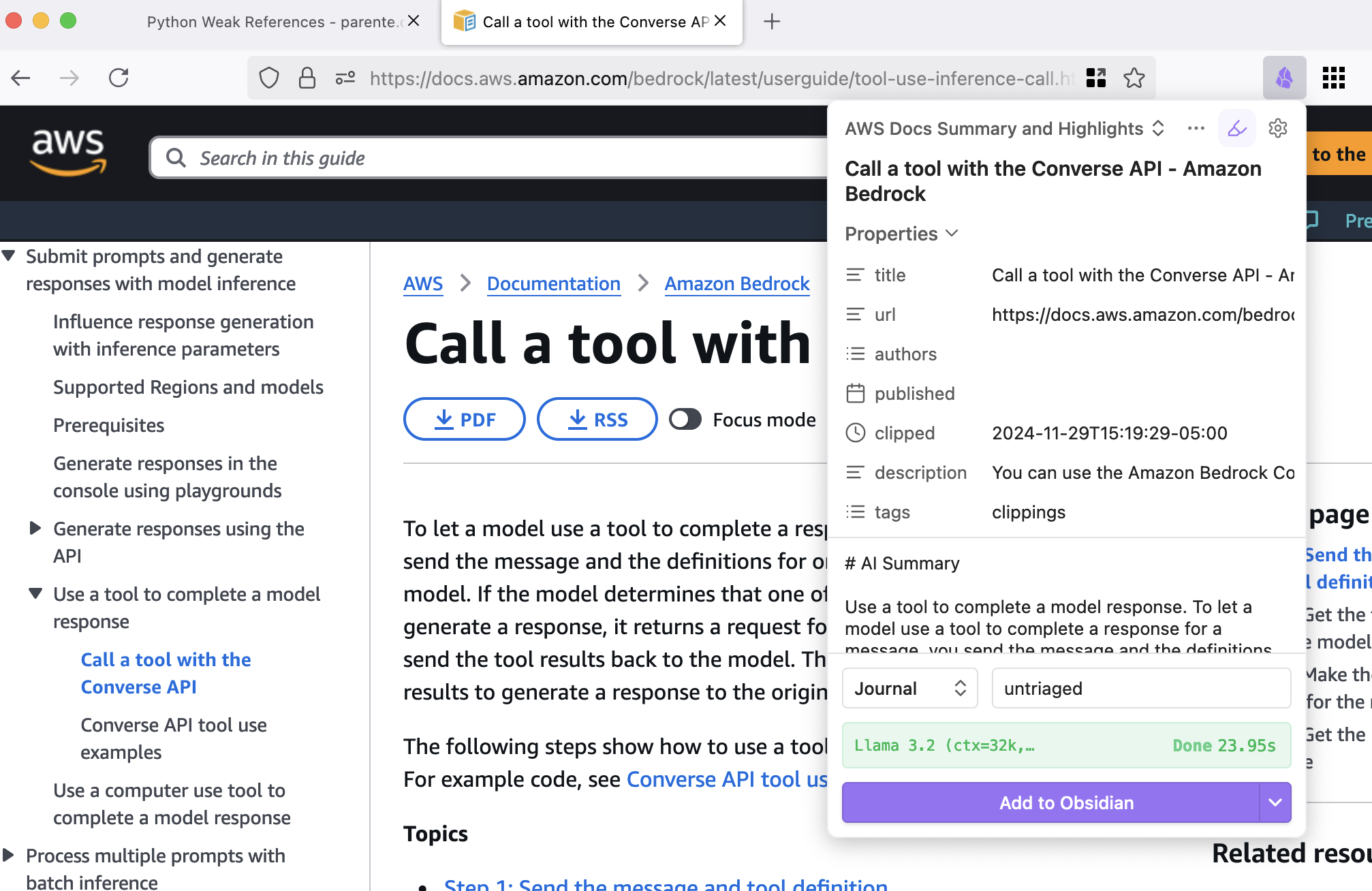Bookmark this page with star icon

1134,78
